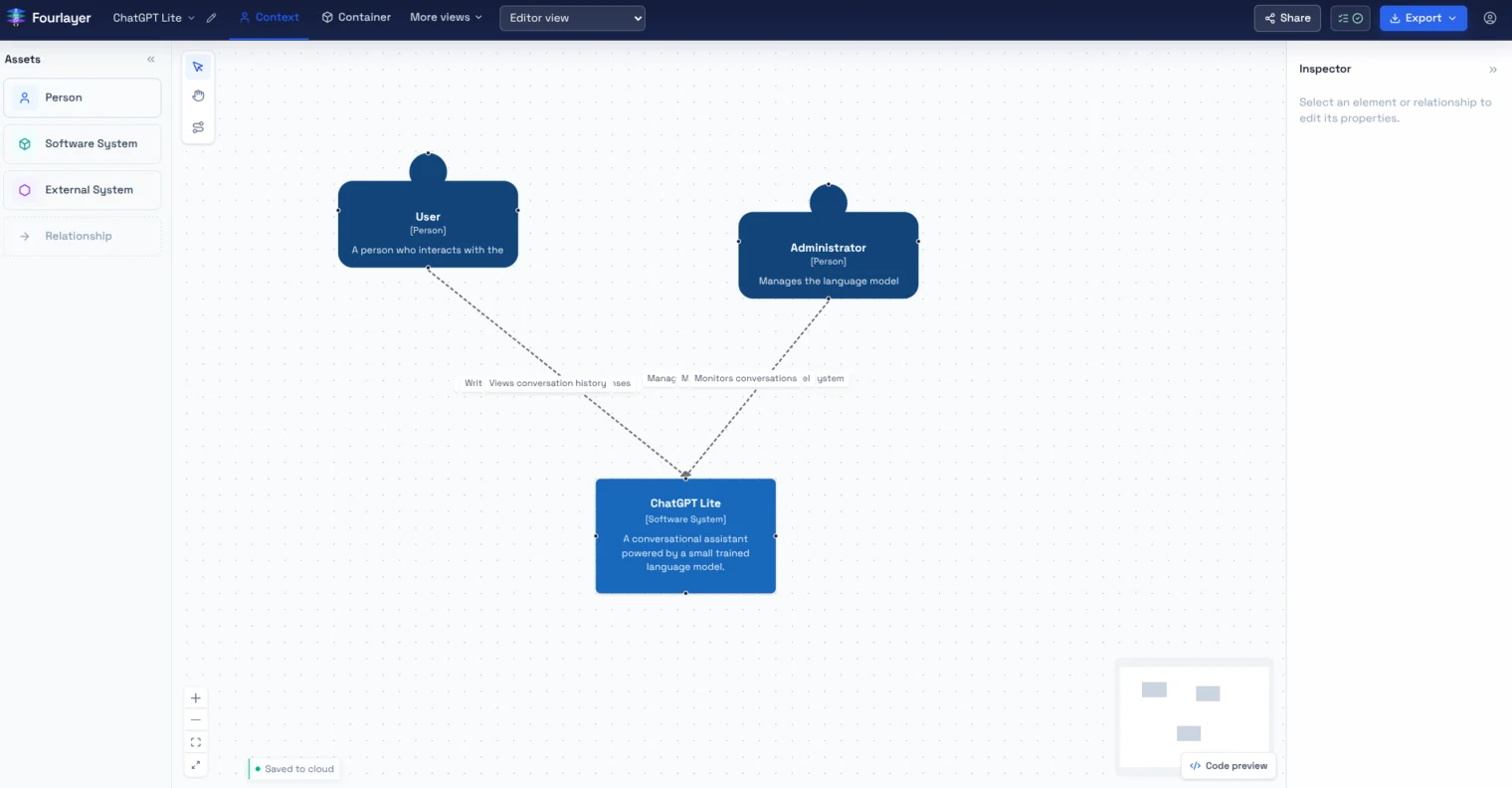Choose the Relationship asset
This screenshot has height=788, width=1512.
click(83, 236)
